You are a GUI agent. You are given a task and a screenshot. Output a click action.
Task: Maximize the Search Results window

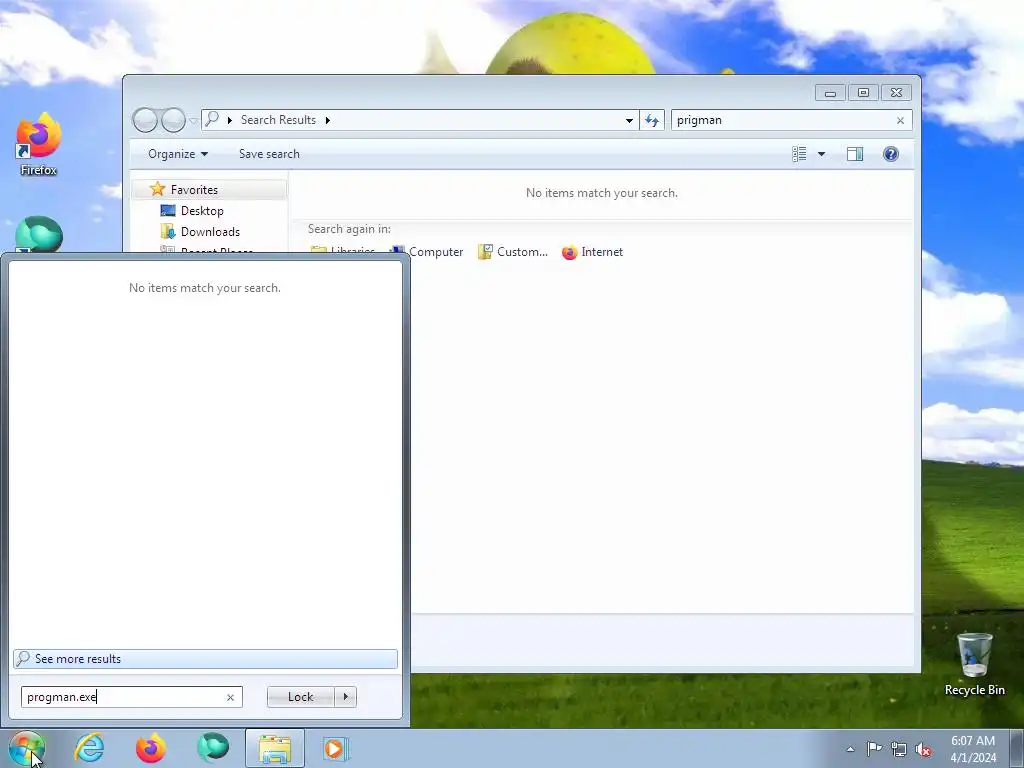click(x=863, y=93)
